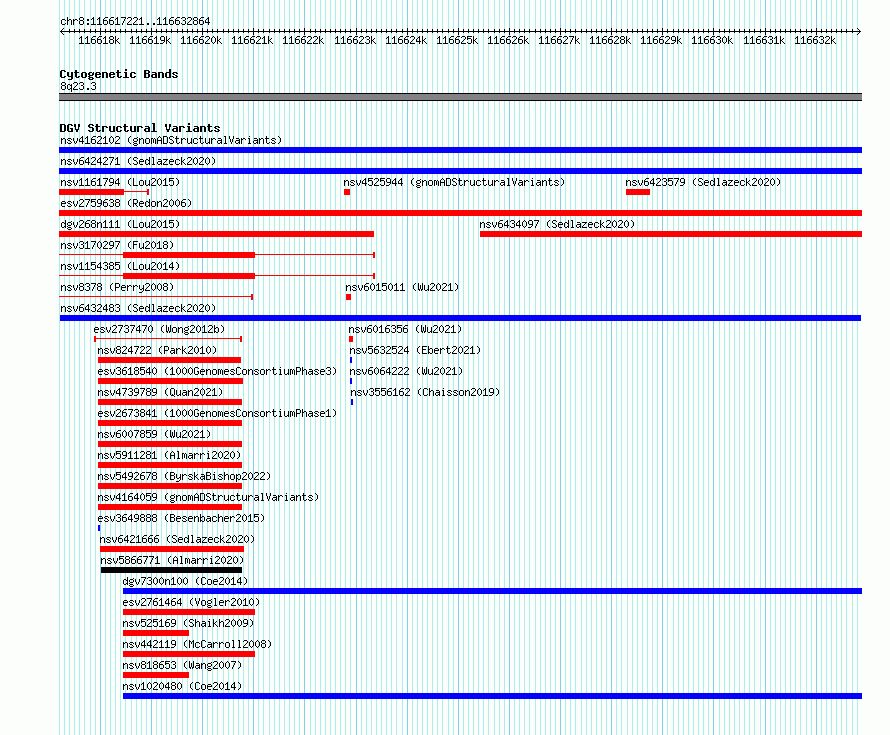This screenshot has height=735, width=890.
Task: Click the 116625k ruler tick label
Action: (x=457, y=40)
